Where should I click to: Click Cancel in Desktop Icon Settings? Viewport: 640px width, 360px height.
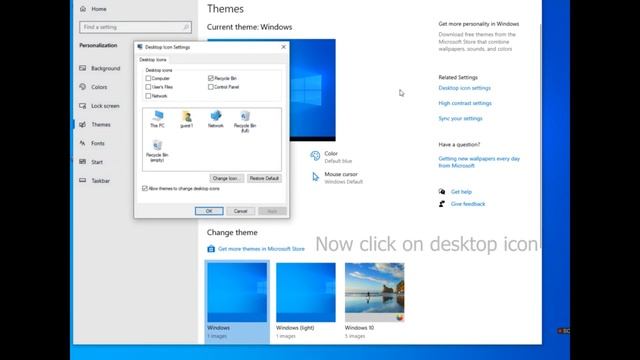(x=240, y=211)
